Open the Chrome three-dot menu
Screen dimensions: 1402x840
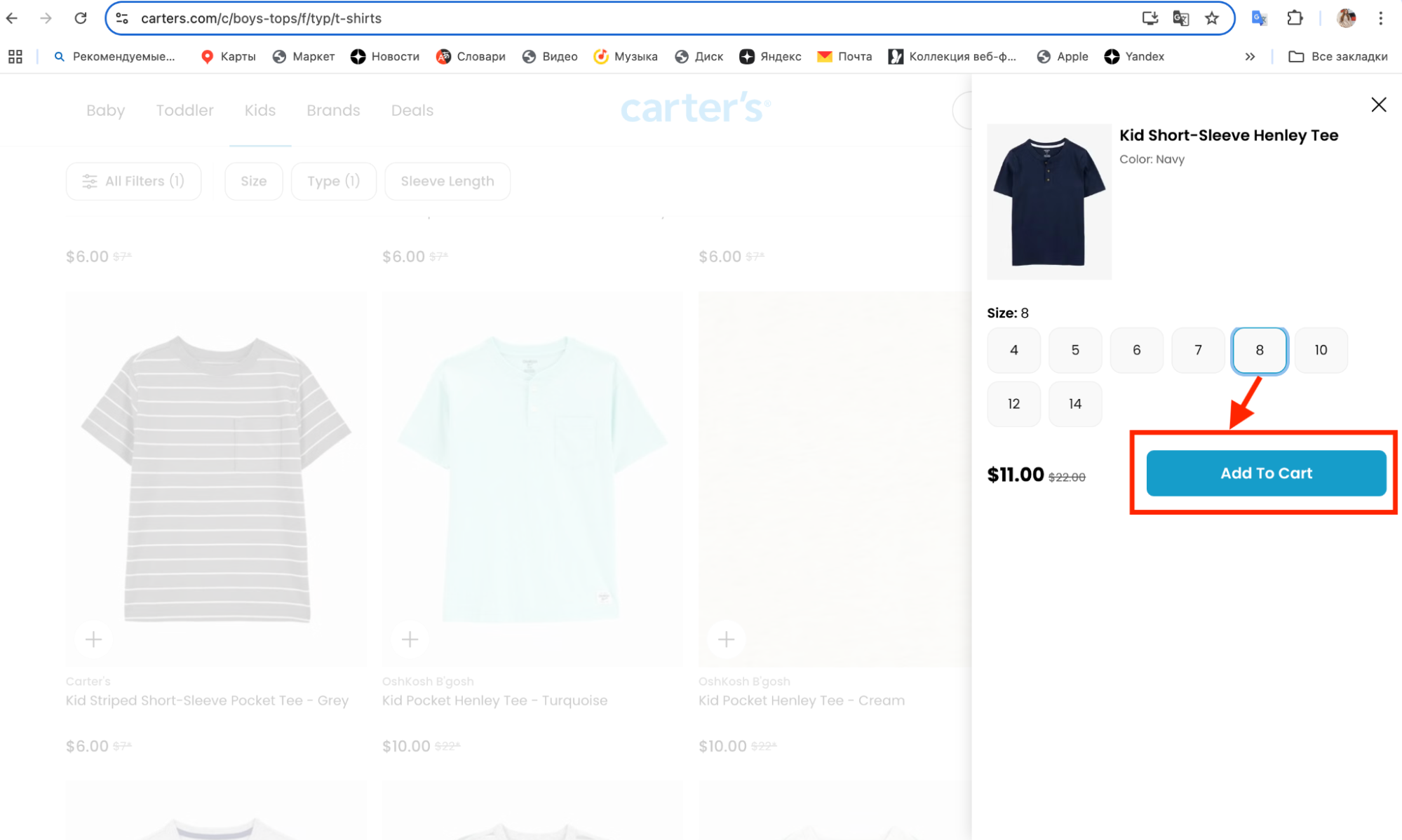(x=1380, y=18)
